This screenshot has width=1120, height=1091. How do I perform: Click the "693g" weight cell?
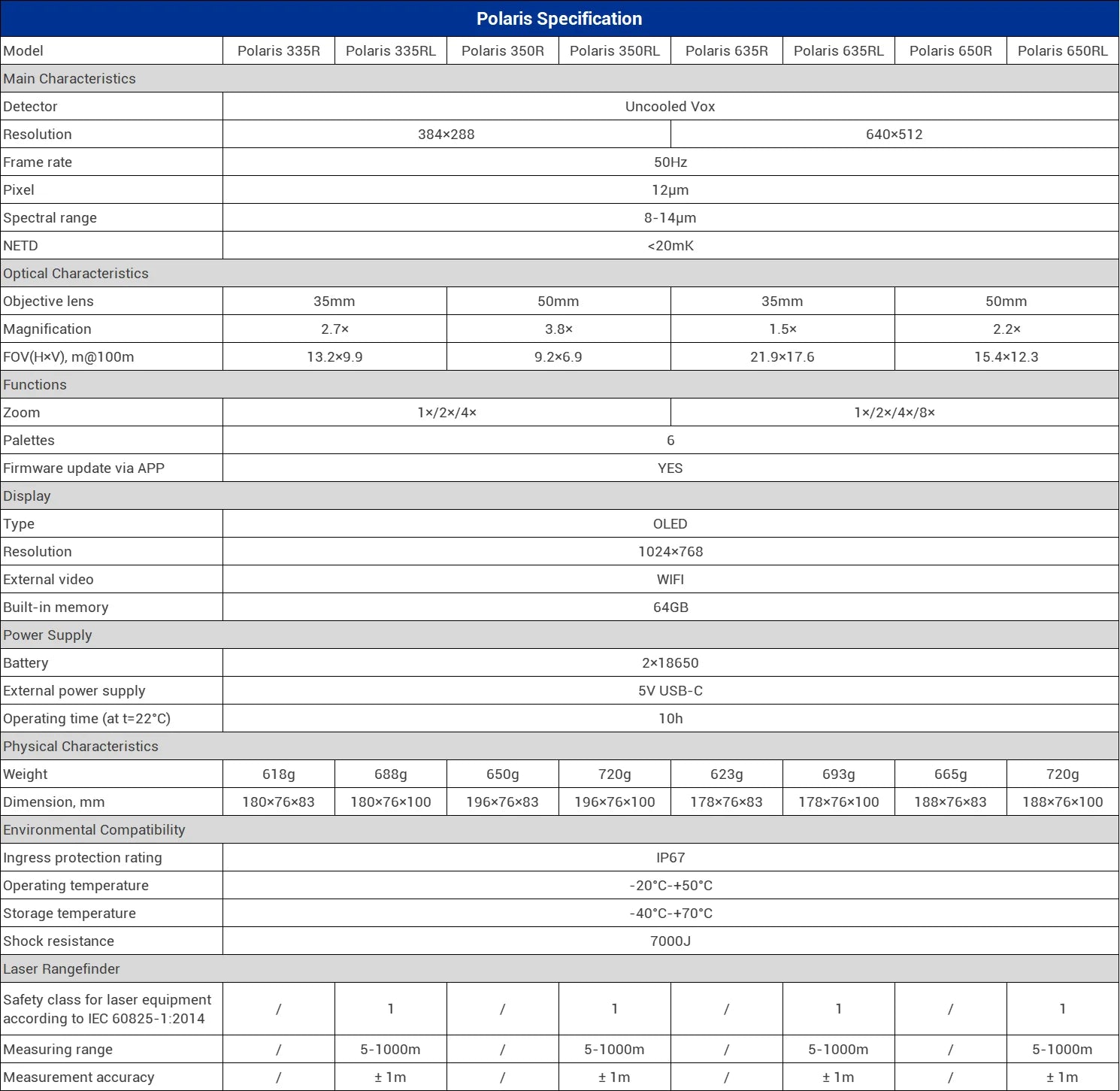coord(839,774)
